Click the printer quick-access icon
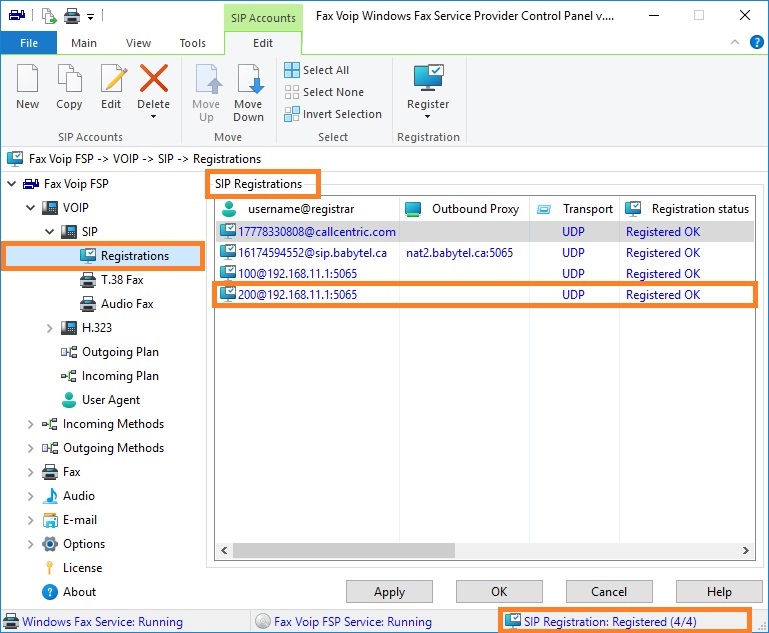The height and width of the screenshot is (633, 769). coord(72,17)
